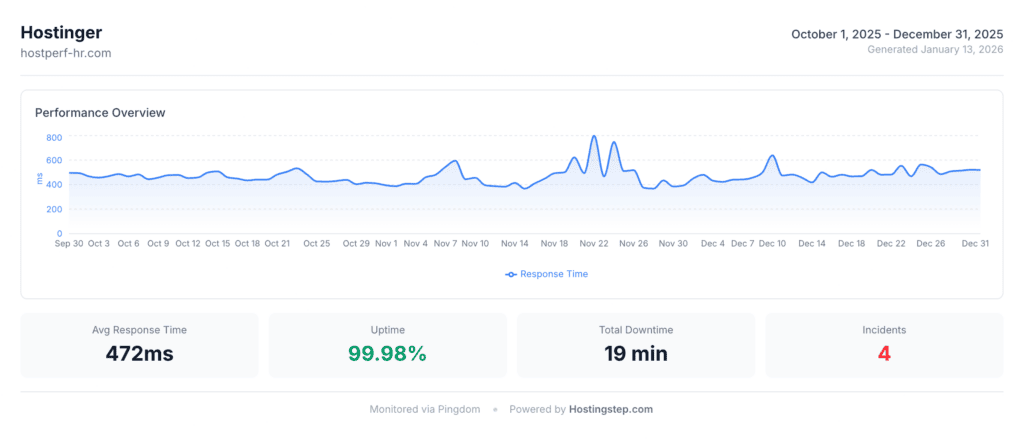
Task: Click the Generated January 13, 2026 text
Action: click(x=935, y=49)
